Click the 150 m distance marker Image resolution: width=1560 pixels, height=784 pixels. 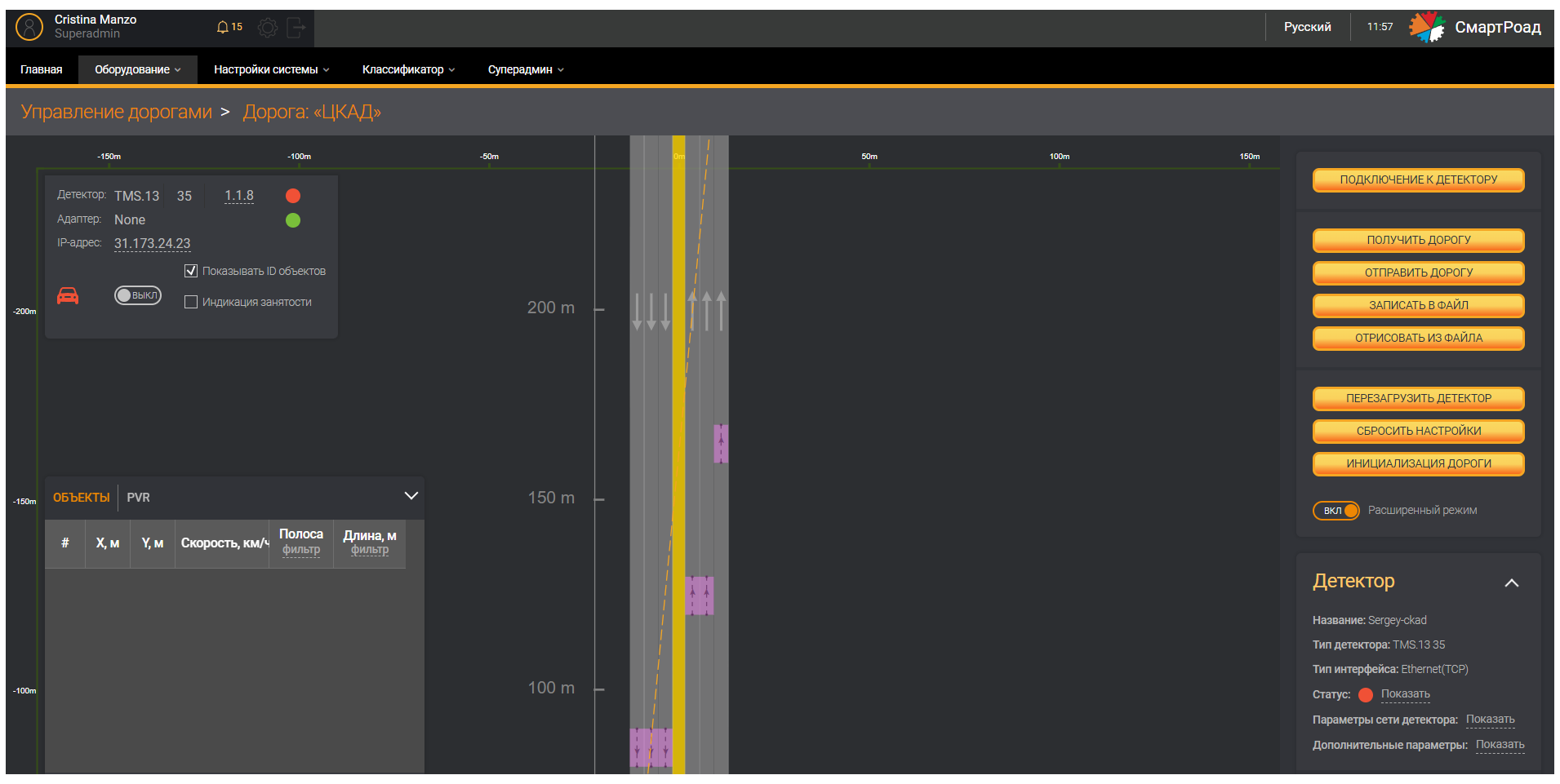pos(551,498)
